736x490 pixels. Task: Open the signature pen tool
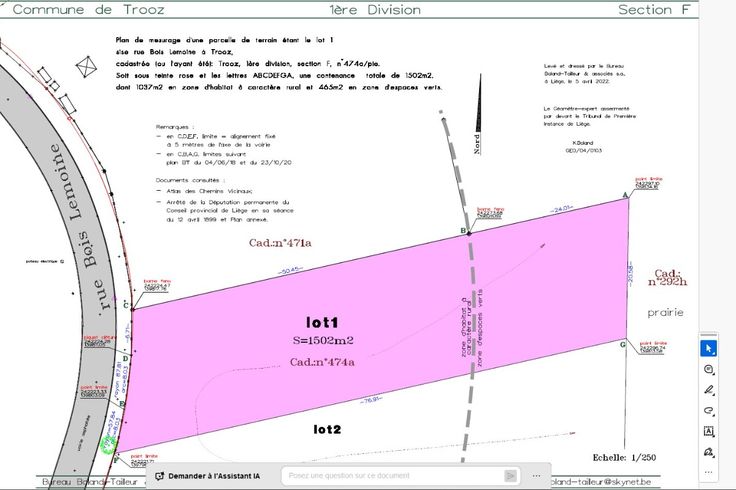click(x=709, y=452)
